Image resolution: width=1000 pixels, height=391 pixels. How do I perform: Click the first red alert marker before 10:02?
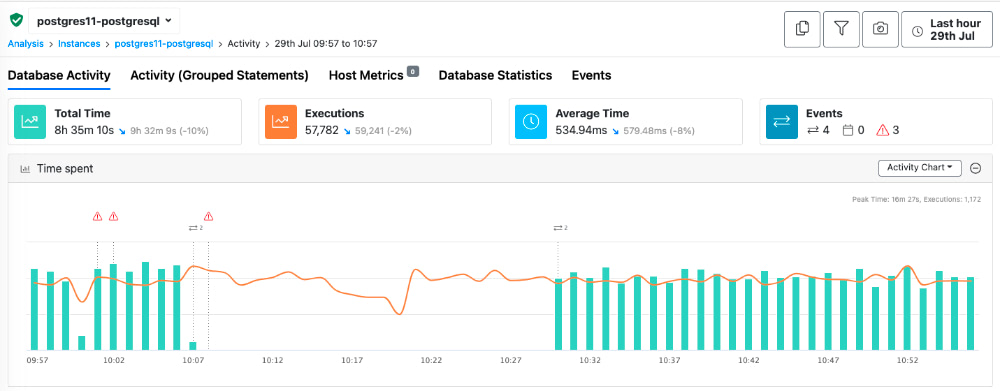click(x=98, y=216)
